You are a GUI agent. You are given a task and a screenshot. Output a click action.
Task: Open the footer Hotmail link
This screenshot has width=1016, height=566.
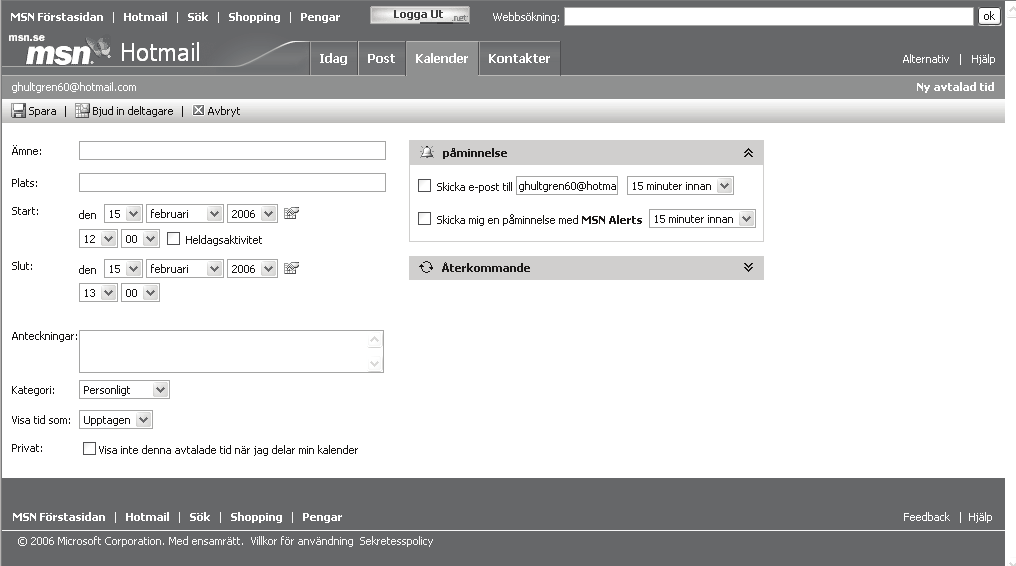click(147, 517)
